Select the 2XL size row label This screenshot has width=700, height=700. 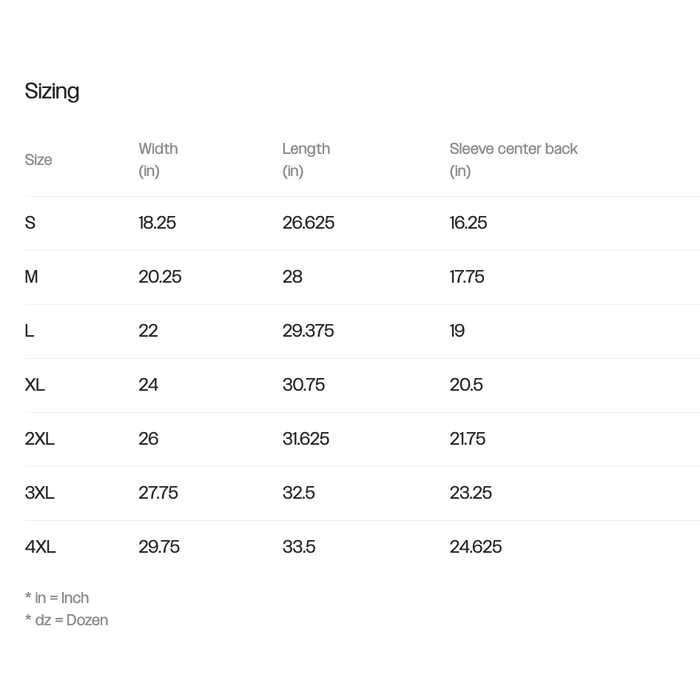[x=40, y=439]
